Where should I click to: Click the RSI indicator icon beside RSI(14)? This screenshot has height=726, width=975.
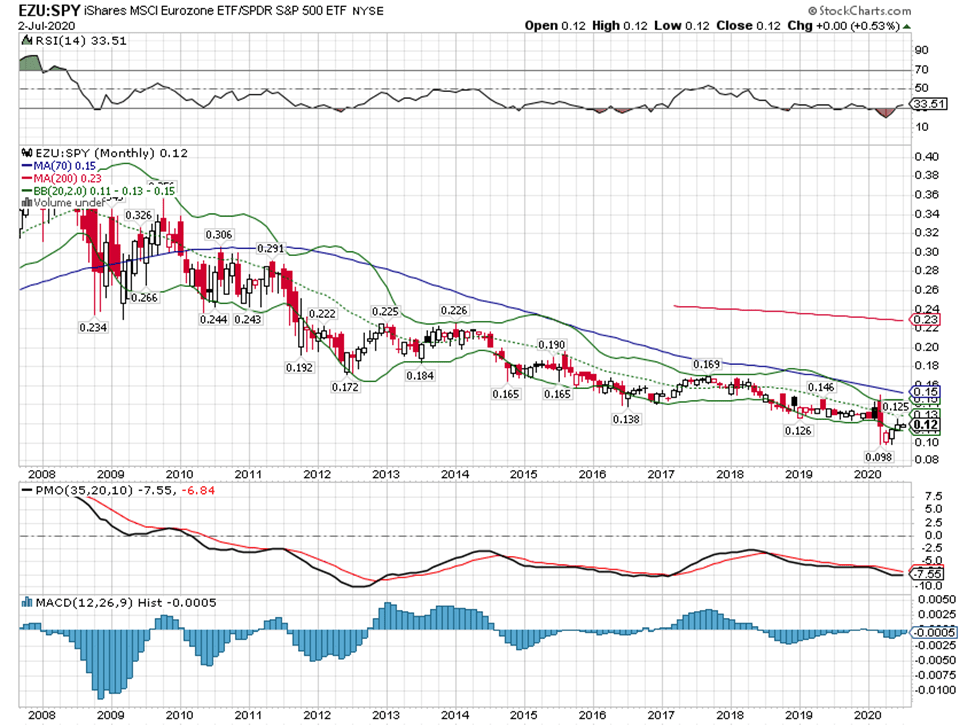(27, 40)
